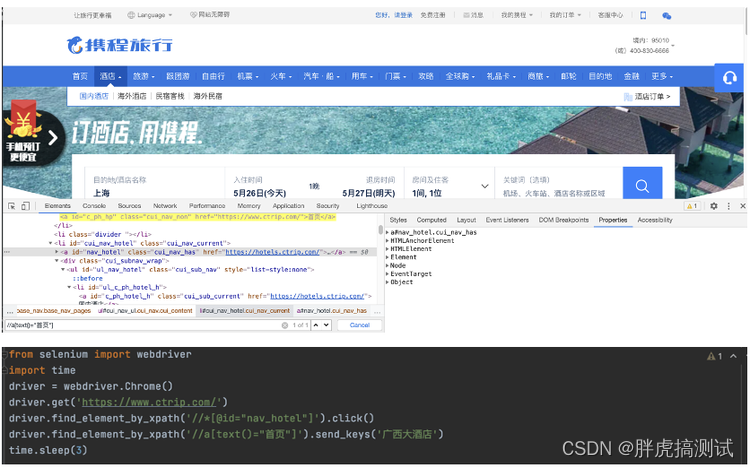
Task: Open the 酒店订单 link
Action: (x=648, y=97)
